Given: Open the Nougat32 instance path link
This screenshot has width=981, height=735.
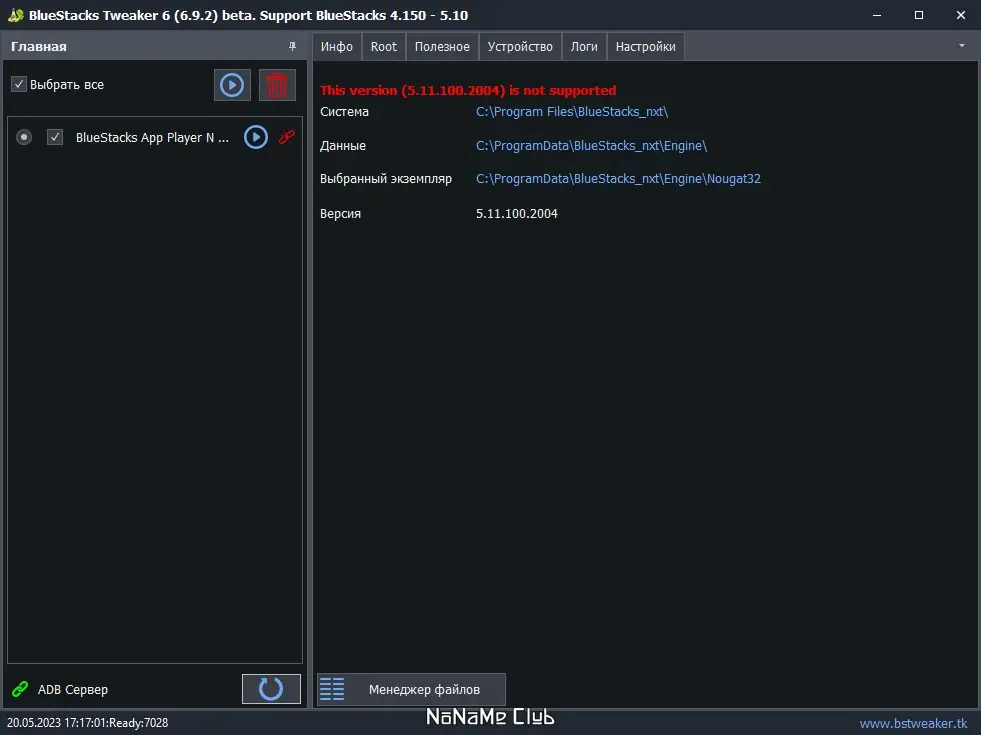Looking at the screenshot, I should (618, 179).
